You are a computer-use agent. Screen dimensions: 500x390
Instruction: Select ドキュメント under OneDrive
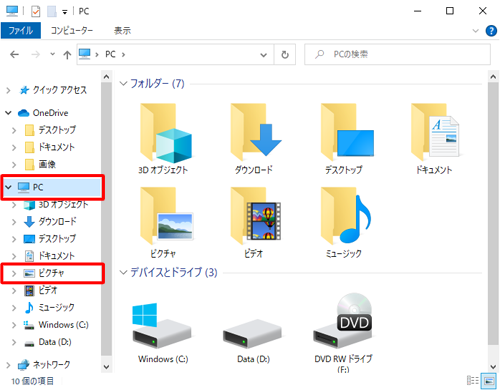click(x=56, y=147)
